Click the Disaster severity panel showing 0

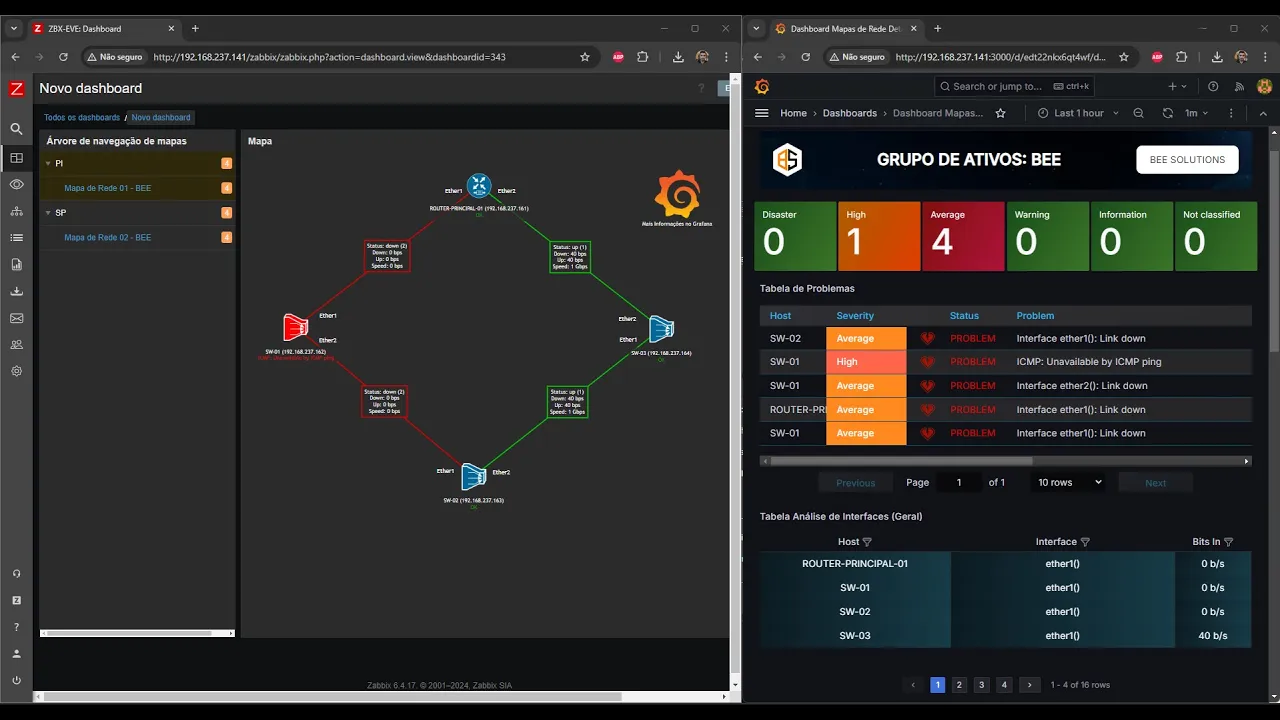click(x=795, y=236)
